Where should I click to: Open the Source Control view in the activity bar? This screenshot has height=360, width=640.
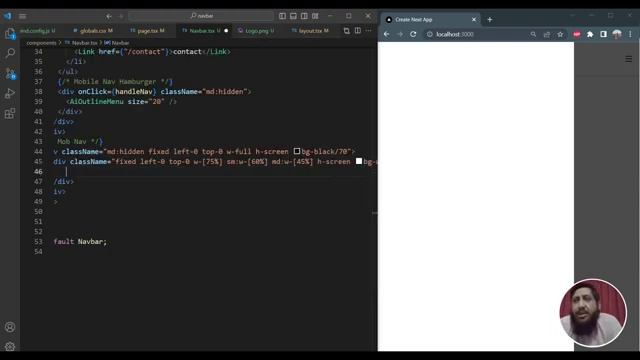tap(10, 73)
